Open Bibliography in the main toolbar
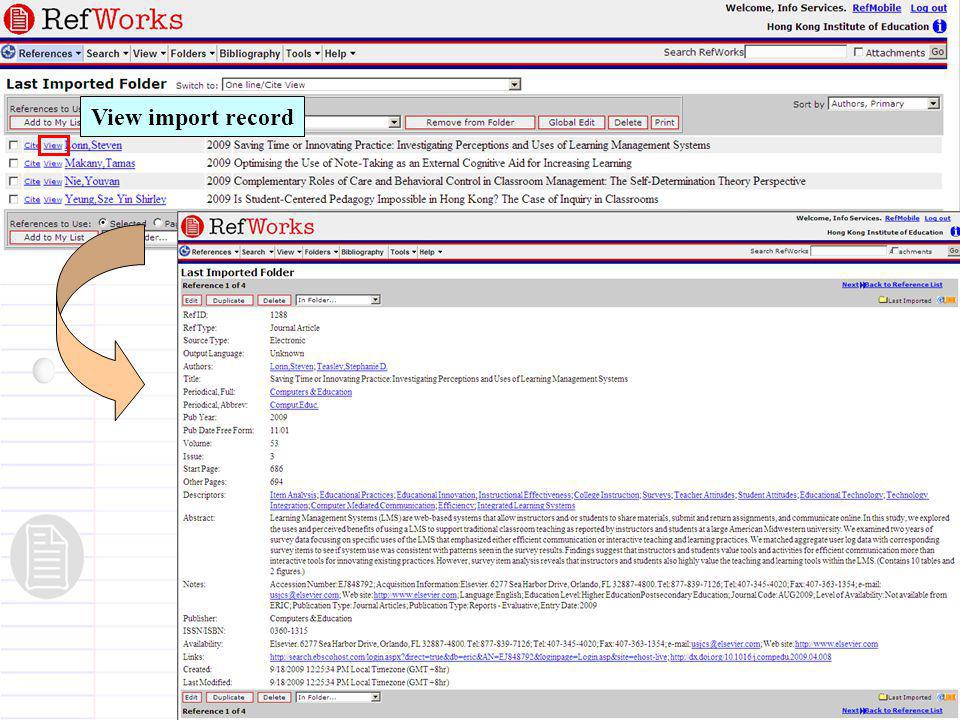The image size is (960, 720). tap(250, 53)
